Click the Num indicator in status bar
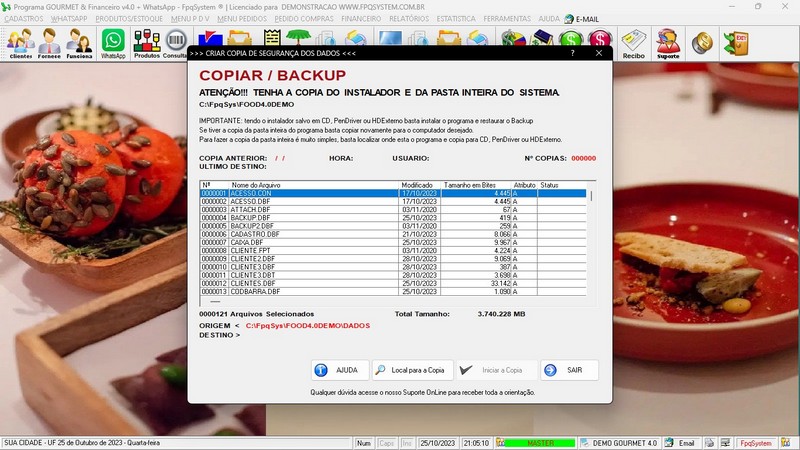Viewport: 800px width, 450px height. [x=364, y=443]
